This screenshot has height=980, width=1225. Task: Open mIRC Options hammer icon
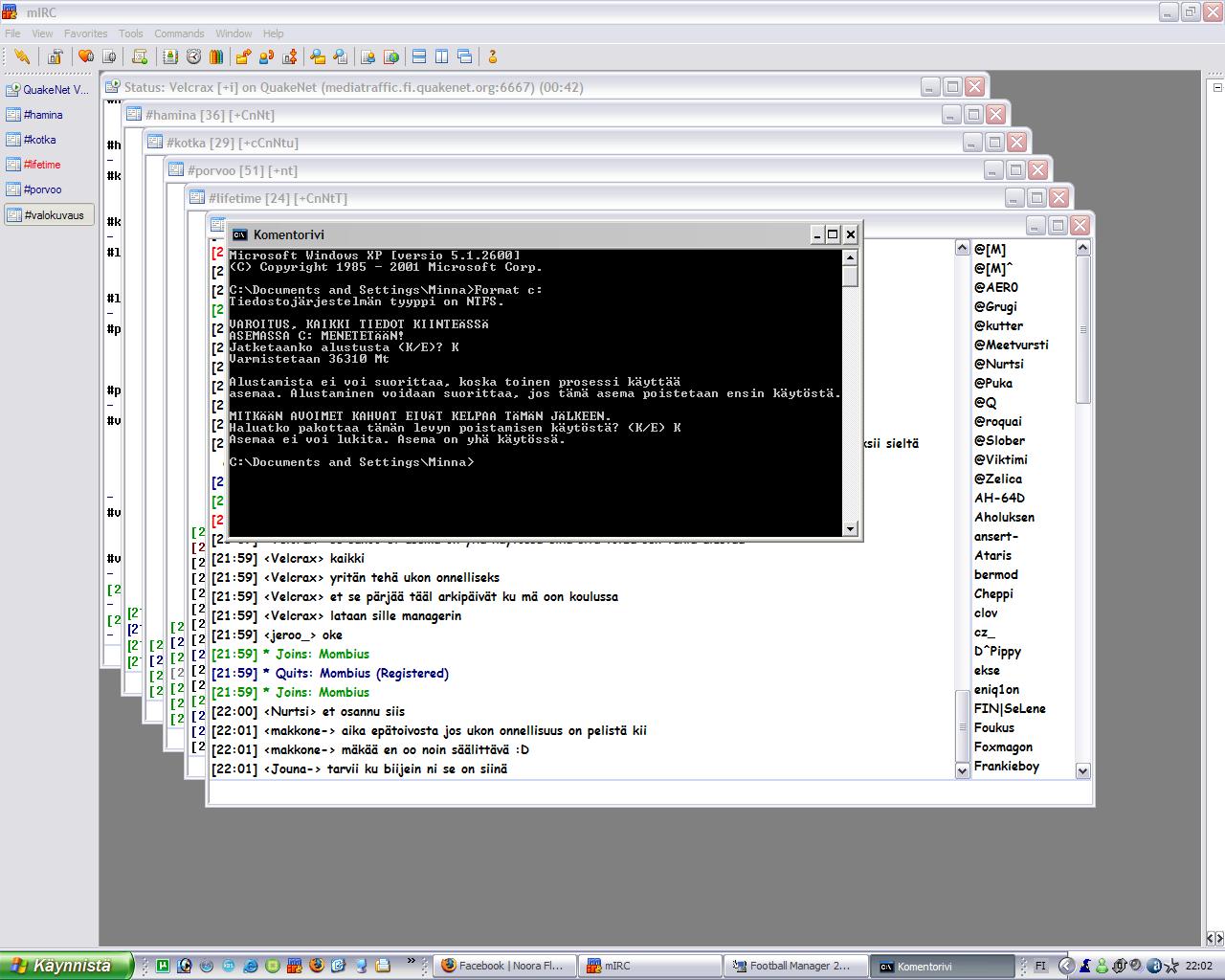(55, 56)
